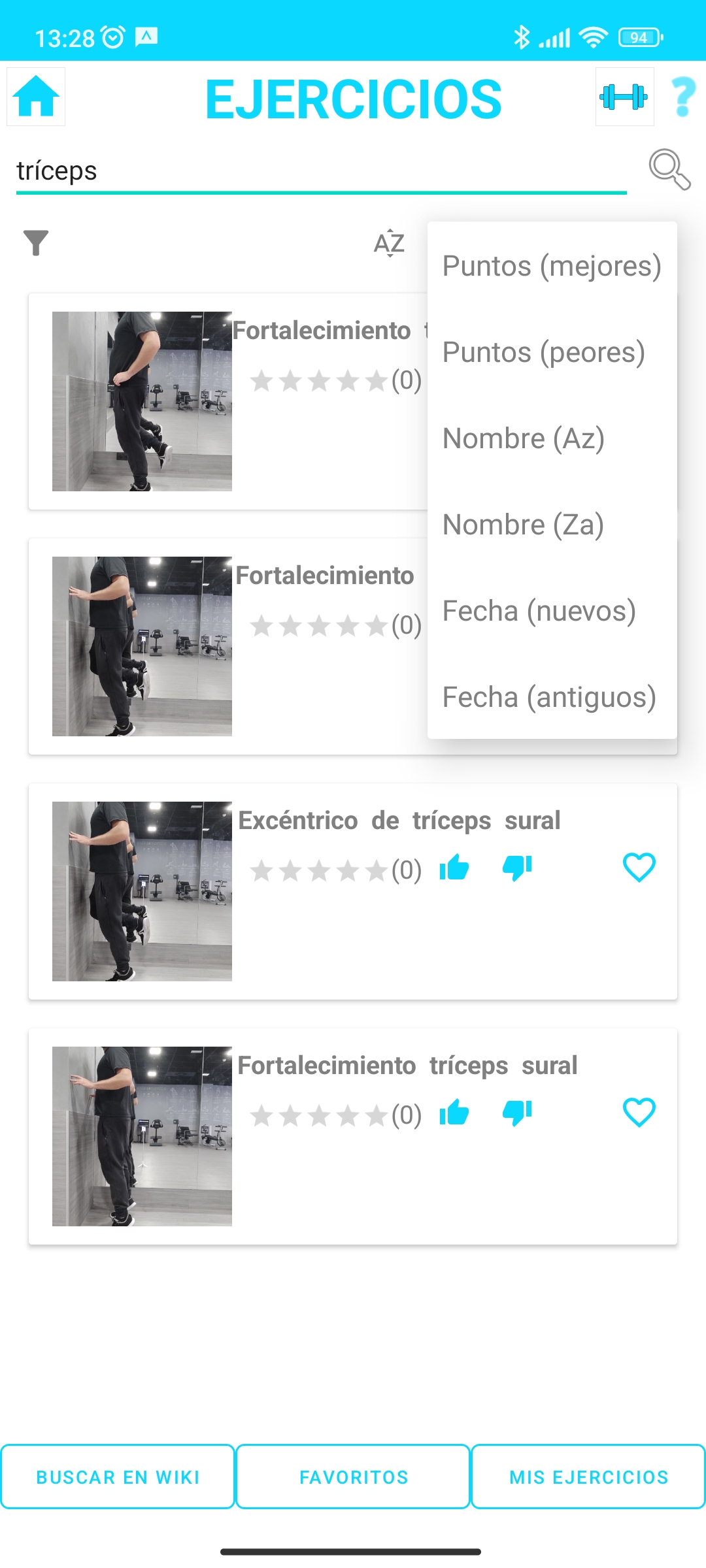Thumbs up Excéntrico de tríceps sural
Viewport: 706px width, 1568px height.
coord(454,868)
